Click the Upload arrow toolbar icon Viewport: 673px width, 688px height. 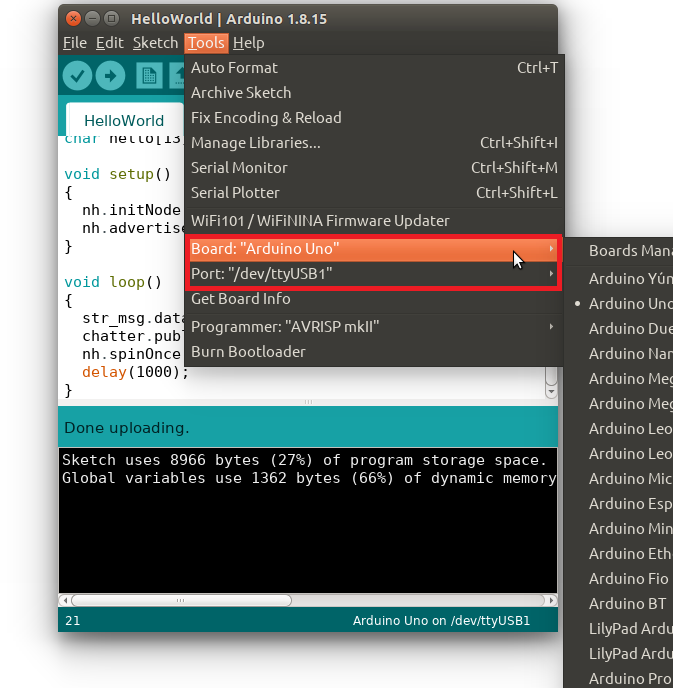[x=111, y=76]
